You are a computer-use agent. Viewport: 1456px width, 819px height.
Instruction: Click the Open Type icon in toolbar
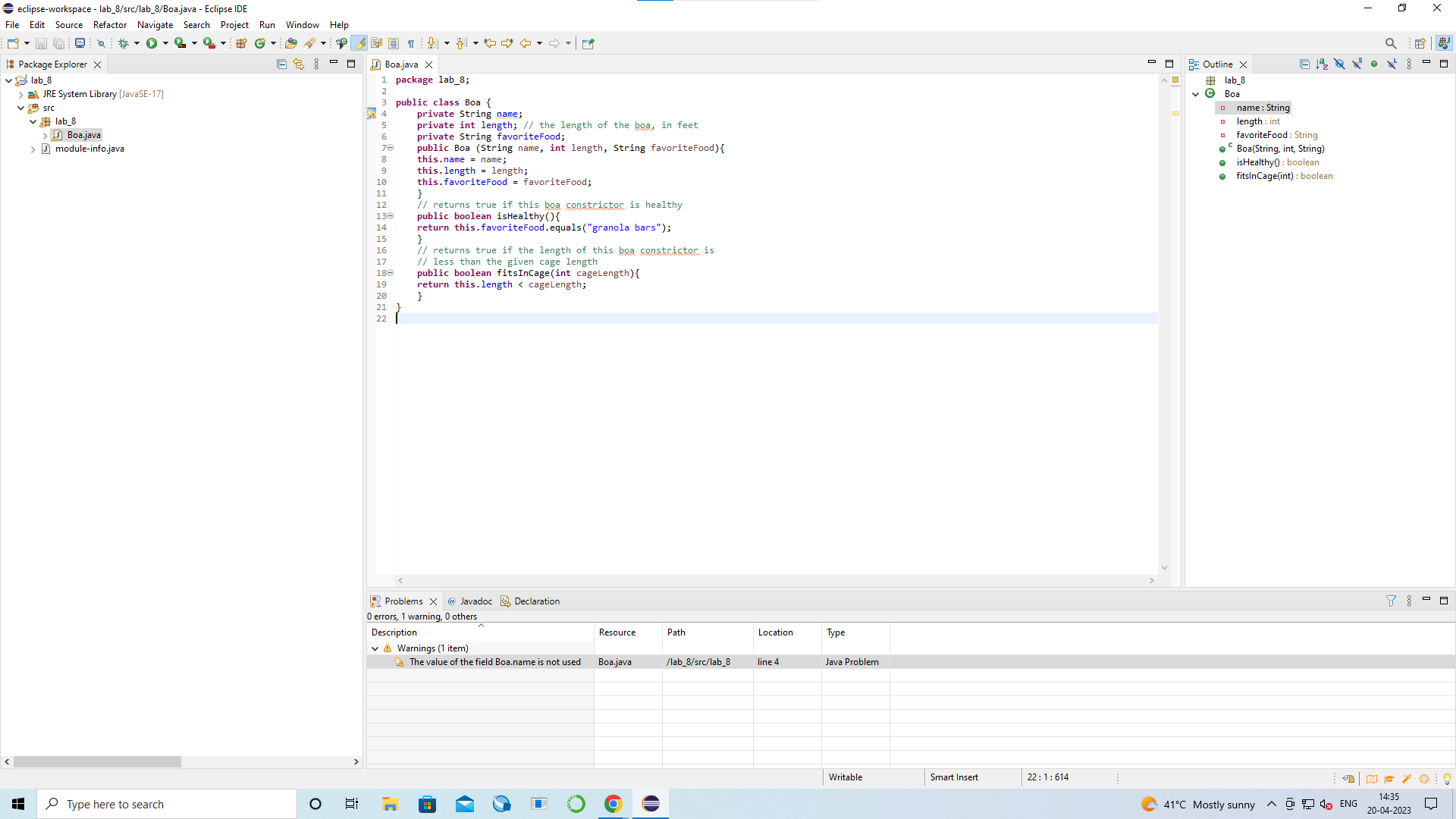(x=290, y=43)
